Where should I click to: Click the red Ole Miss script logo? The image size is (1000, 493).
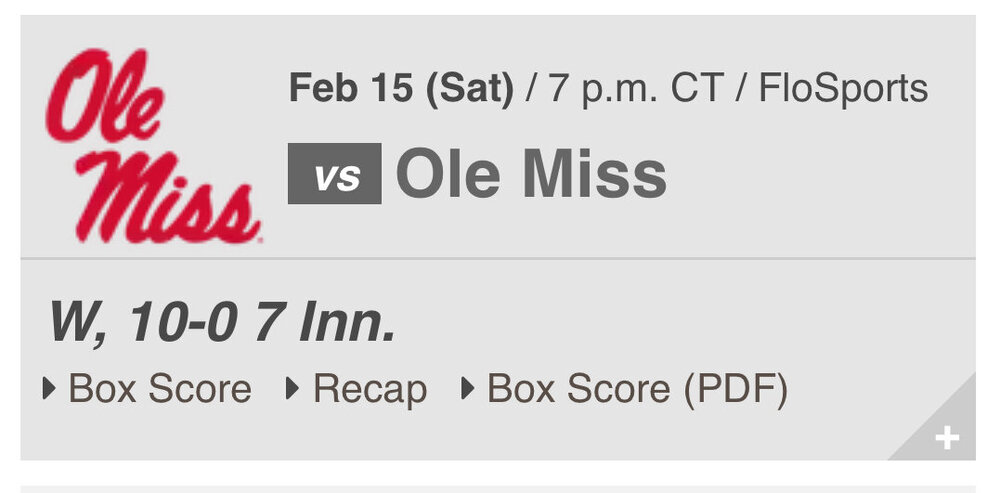click(x=150, y=145)
